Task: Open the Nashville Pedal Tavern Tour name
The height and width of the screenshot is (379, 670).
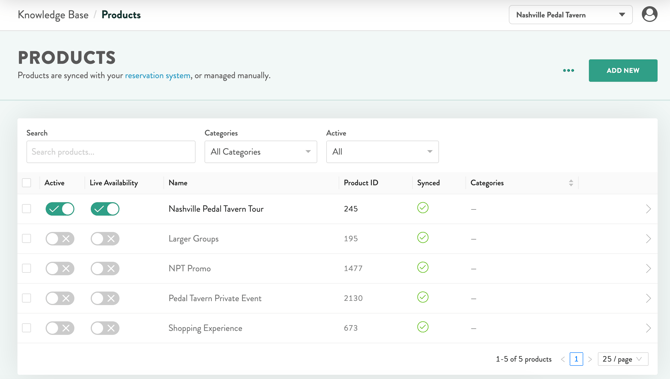Action: pyautogui.click(x=216, y=209)
